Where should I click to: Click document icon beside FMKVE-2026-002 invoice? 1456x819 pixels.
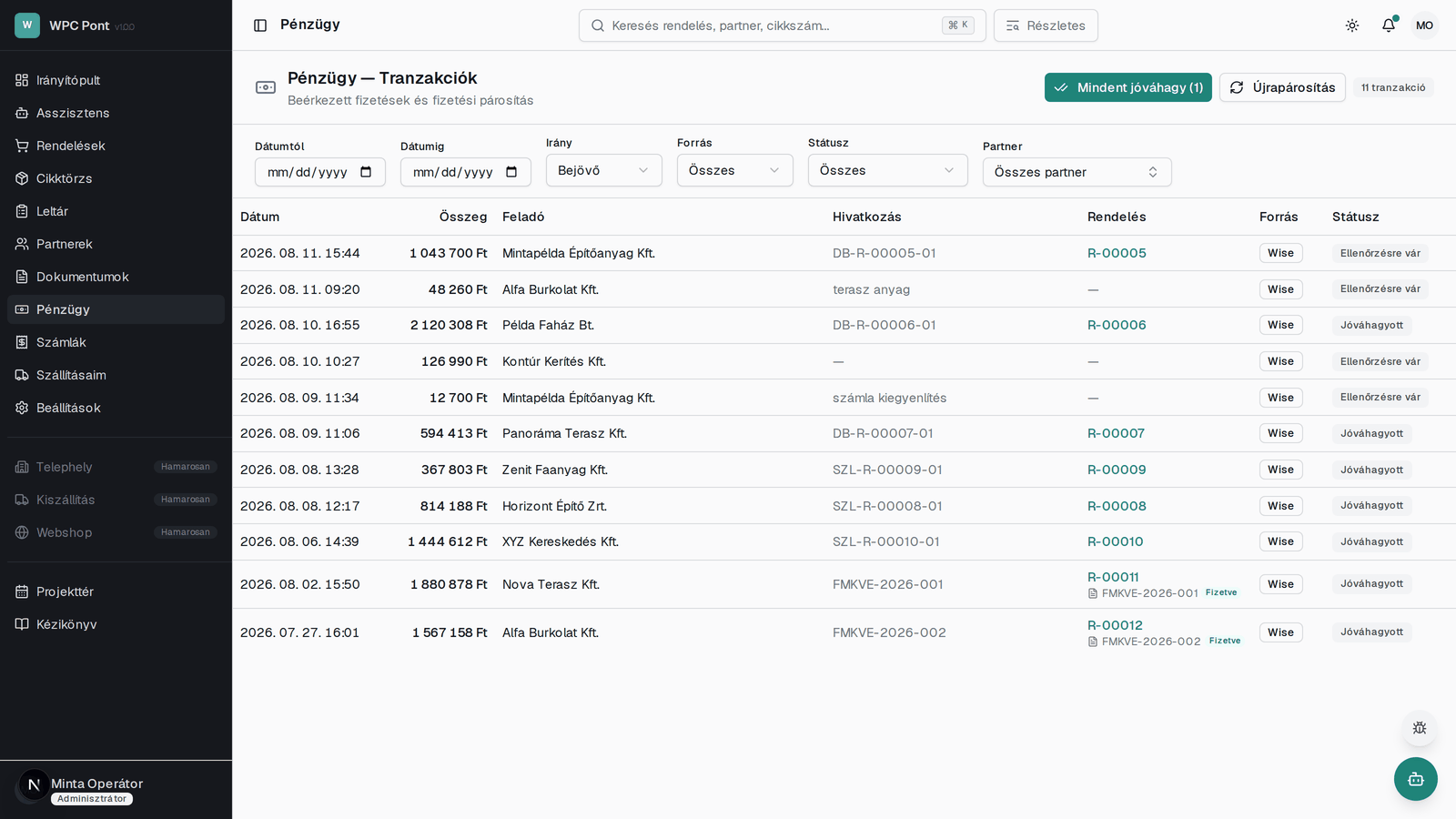pyautogui.click(x=1093, y=642)
